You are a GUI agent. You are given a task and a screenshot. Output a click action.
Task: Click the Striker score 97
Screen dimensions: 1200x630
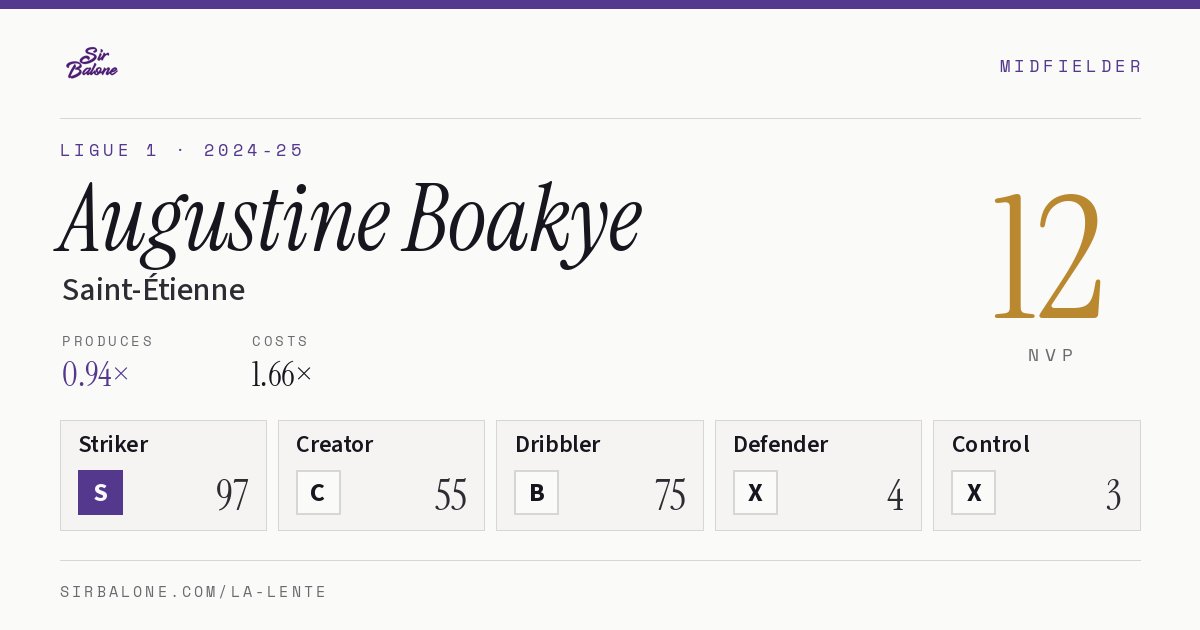(232, 495)
